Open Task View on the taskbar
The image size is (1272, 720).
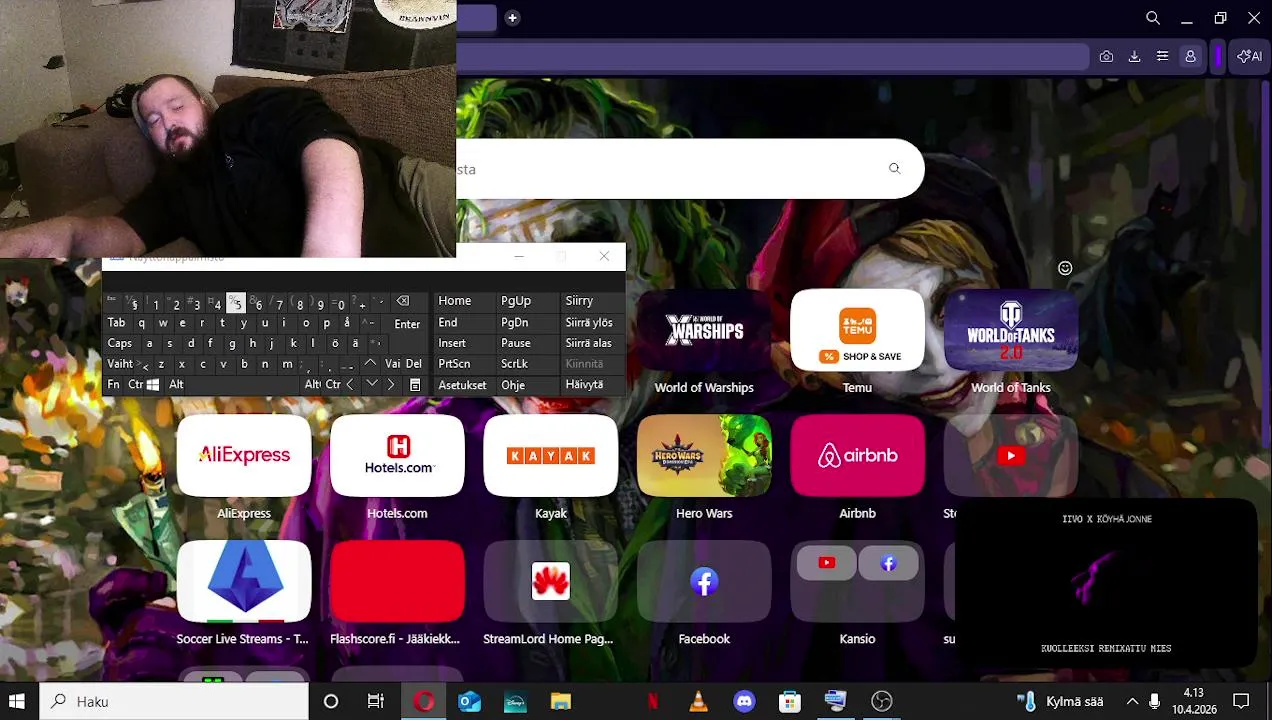pyautogui.click(x=376, y=701)
